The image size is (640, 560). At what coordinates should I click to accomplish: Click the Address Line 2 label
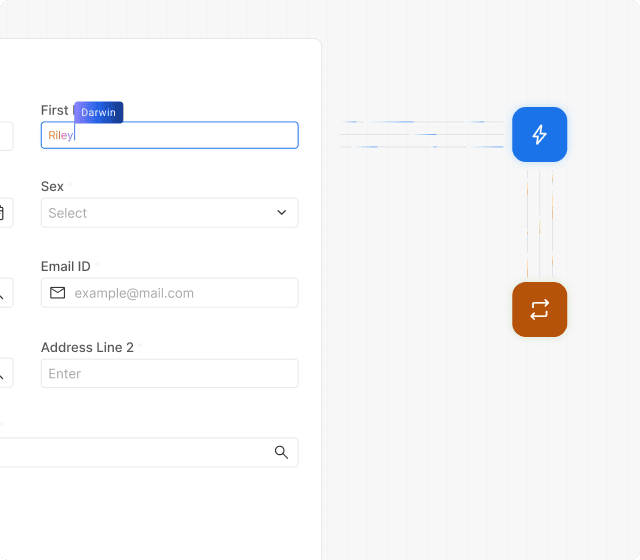coord(87,347)
